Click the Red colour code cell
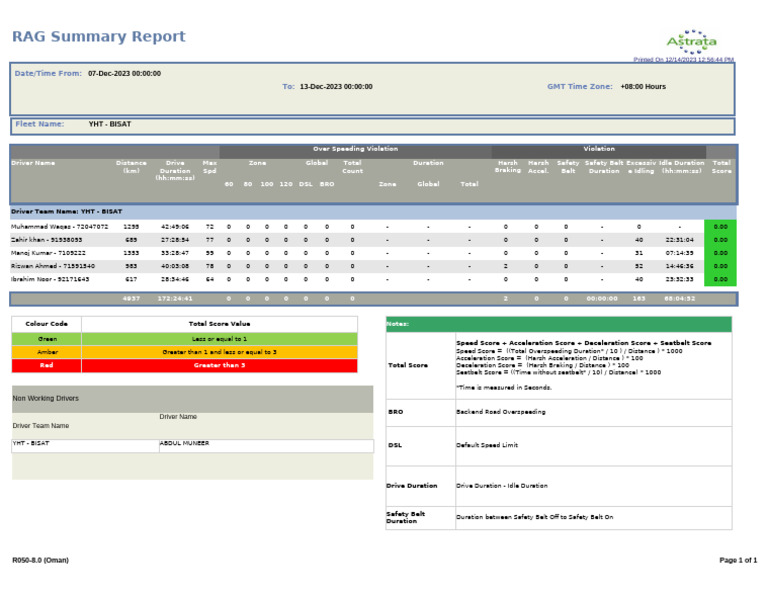Image resolution: width=768 pixels, height=594 pixels. [47, 365]
